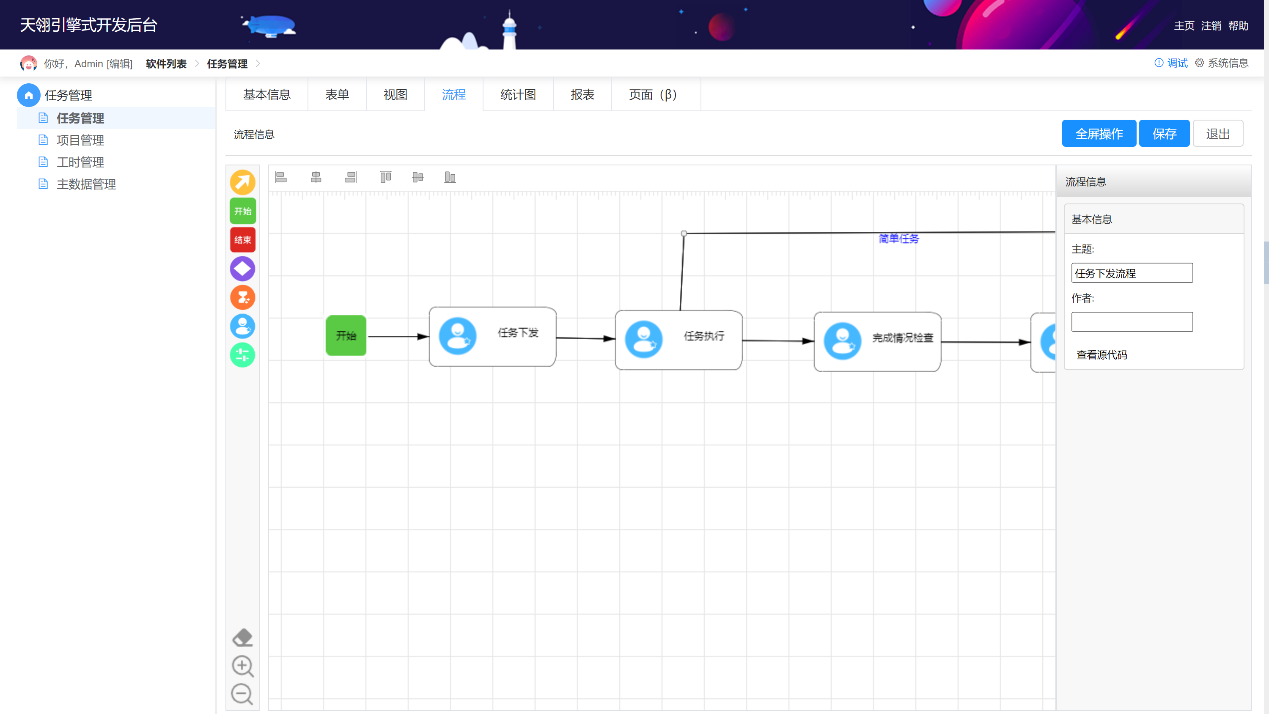
Task: Pick the red 结束 end node tool
Action: pos(243,240)
